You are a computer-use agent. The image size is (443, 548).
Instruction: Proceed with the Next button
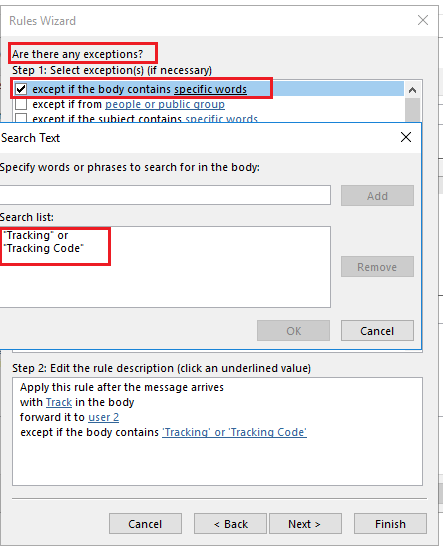click(x=305, y=524)
